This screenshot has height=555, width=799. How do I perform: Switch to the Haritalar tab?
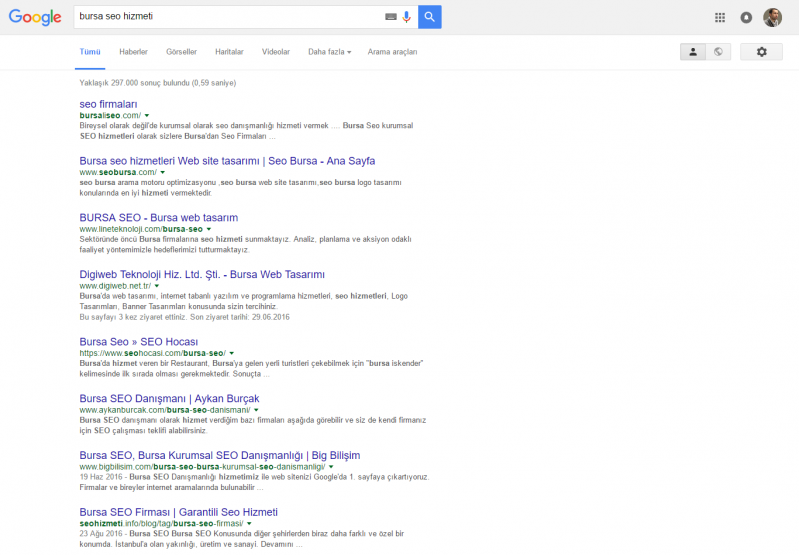click(x=229, y=52)
